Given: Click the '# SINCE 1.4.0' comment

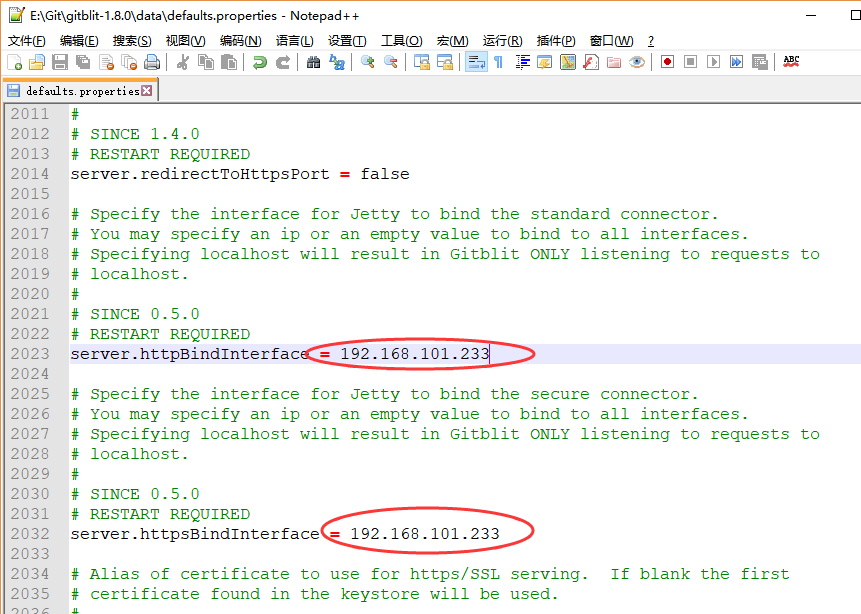Looking at the screenshot, I should click(135, 134).
